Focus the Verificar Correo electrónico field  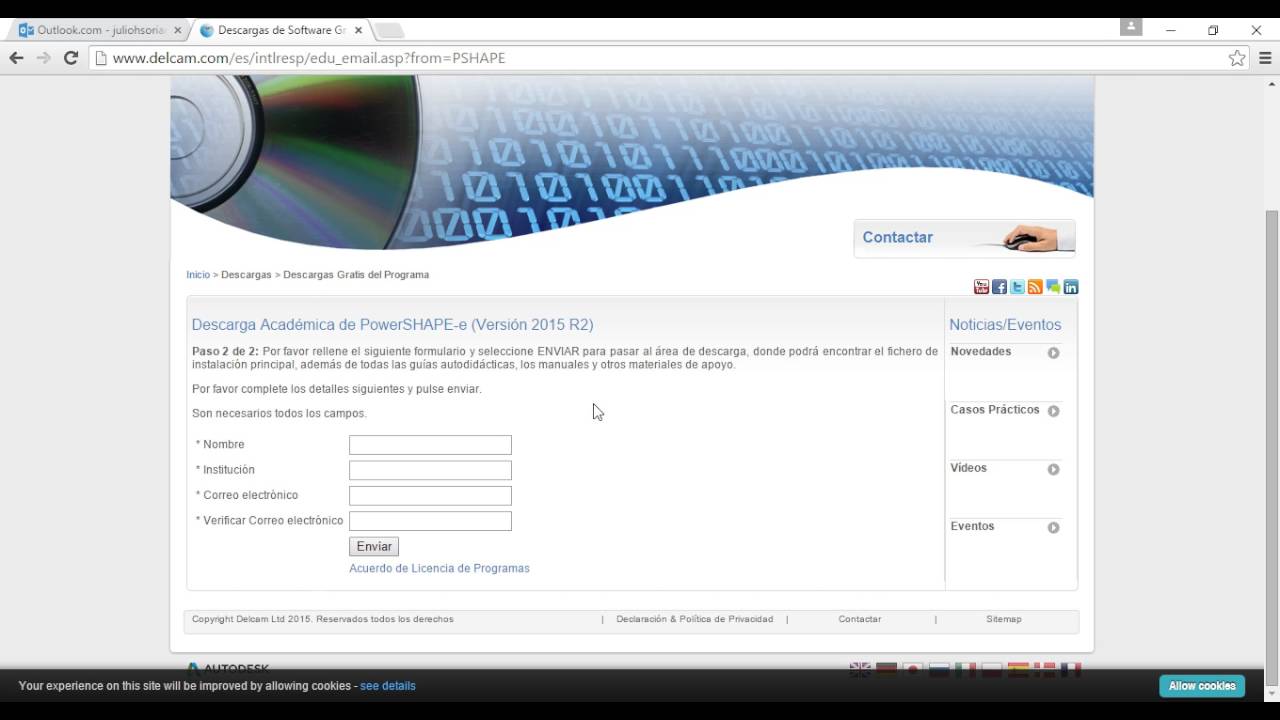[430, 521]
